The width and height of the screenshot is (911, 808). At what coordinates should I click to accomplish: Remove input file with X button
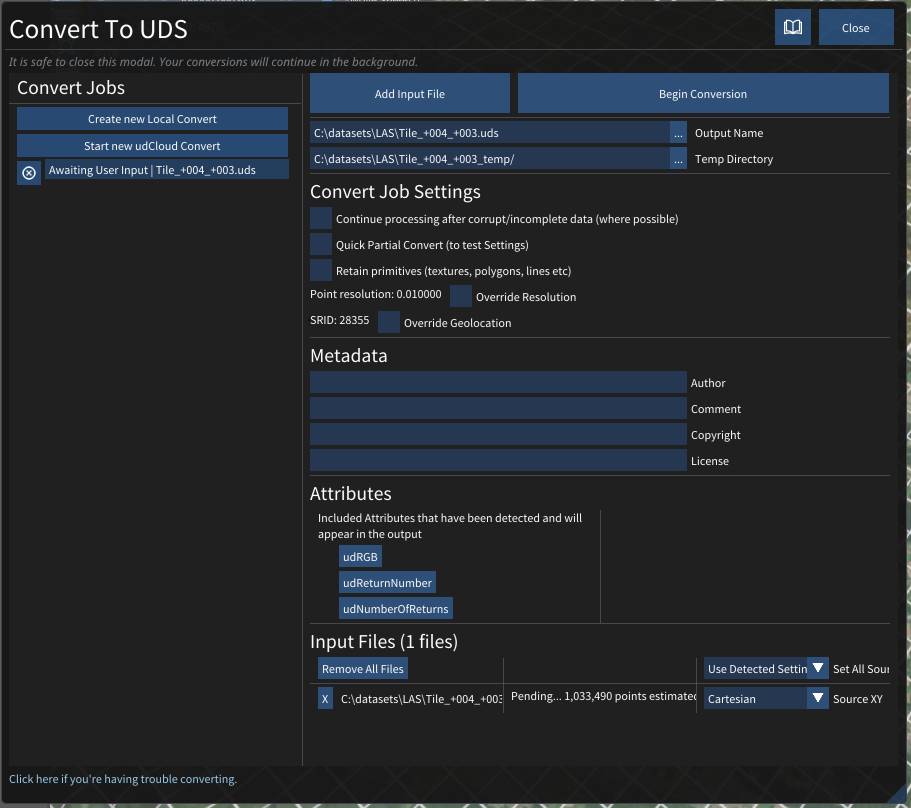click(x=325, y=699)
